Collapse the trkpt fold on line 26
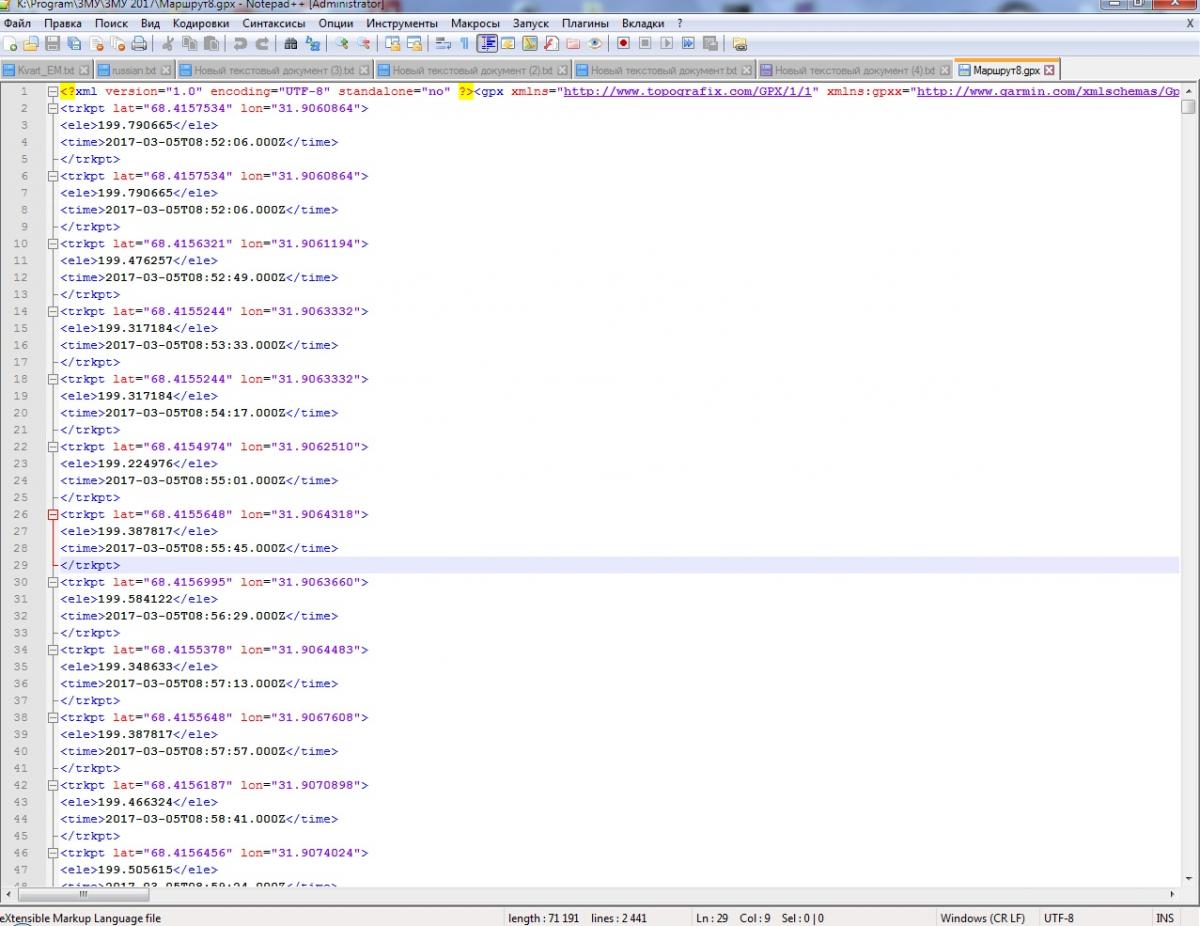This screenshot has width=1200, height=926. click(x=53, y=515)
